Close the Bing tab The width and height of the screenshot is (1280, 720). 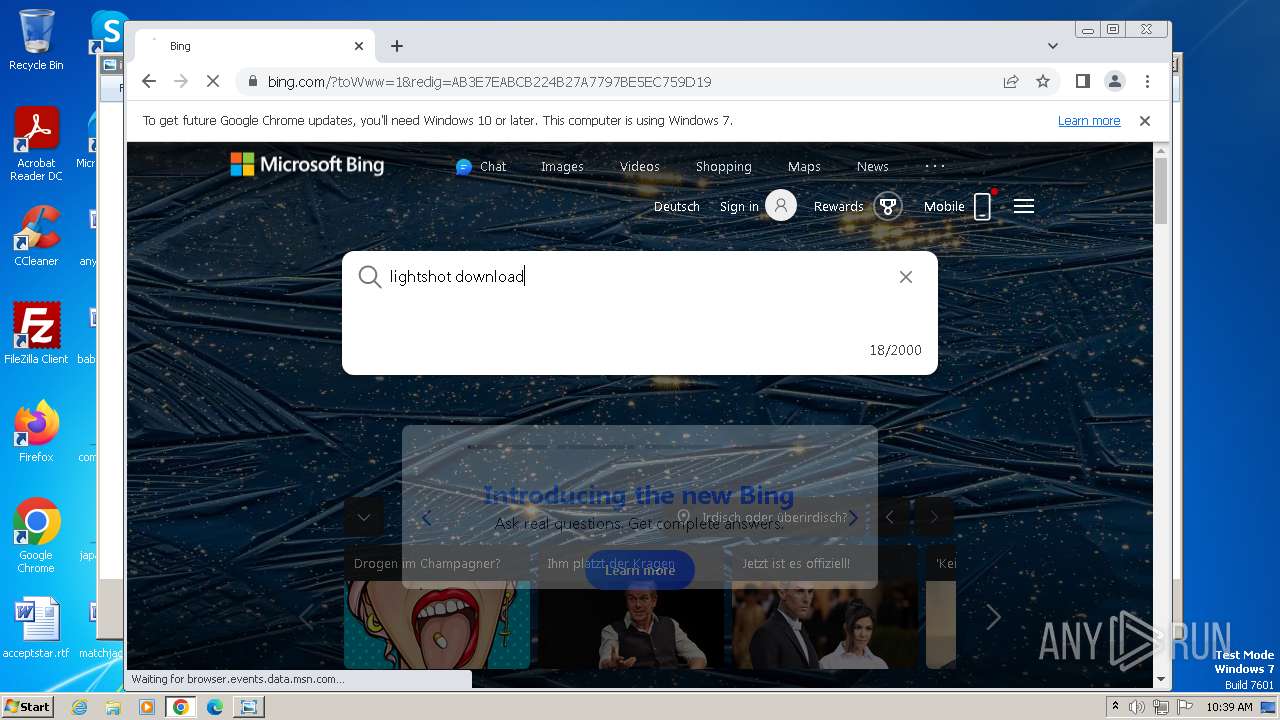click(x=359, y=46)
